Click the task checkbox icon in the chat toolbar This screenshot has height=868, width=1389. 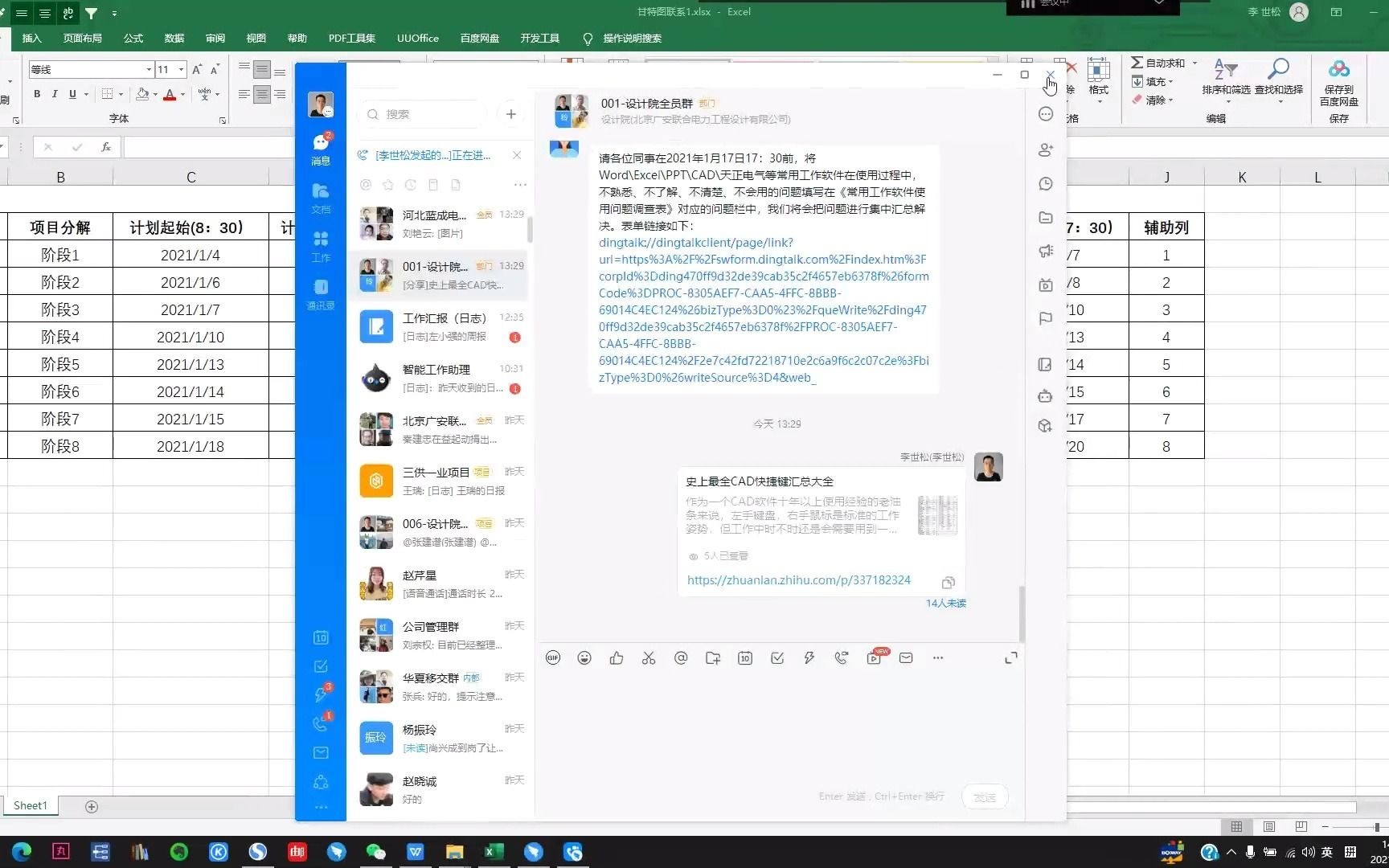(x=777, y=658)
